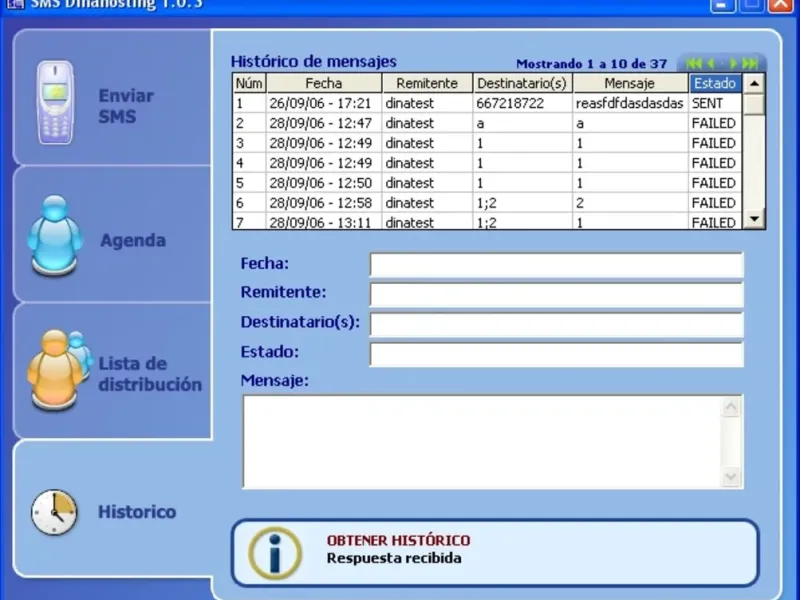The image size is (800, 600).
Task: Open the Lista de distribución tab
Action: (112, 370)
